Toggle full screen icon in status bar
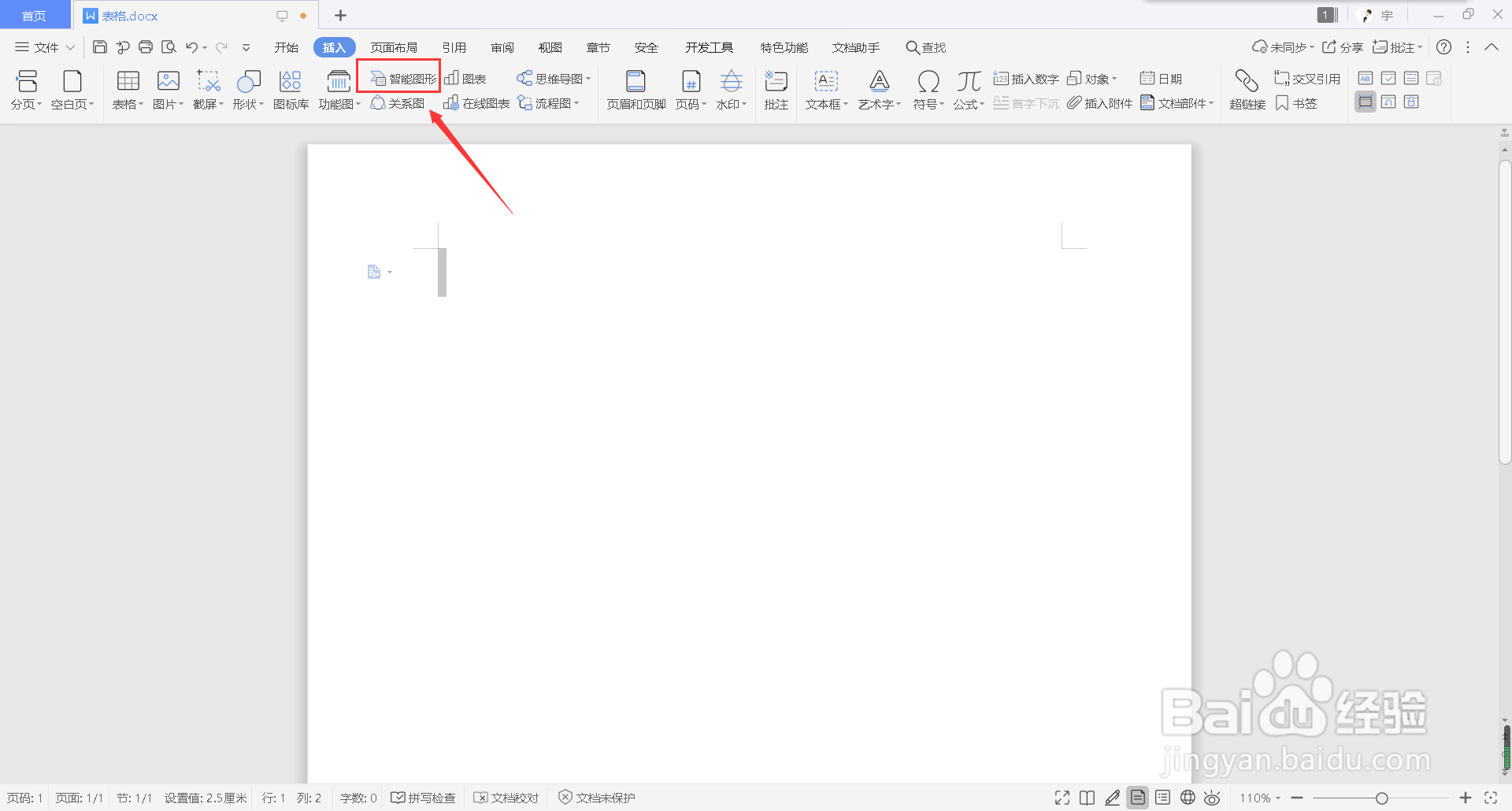Screen dimensions: 1512x811 click(1062, 798)
